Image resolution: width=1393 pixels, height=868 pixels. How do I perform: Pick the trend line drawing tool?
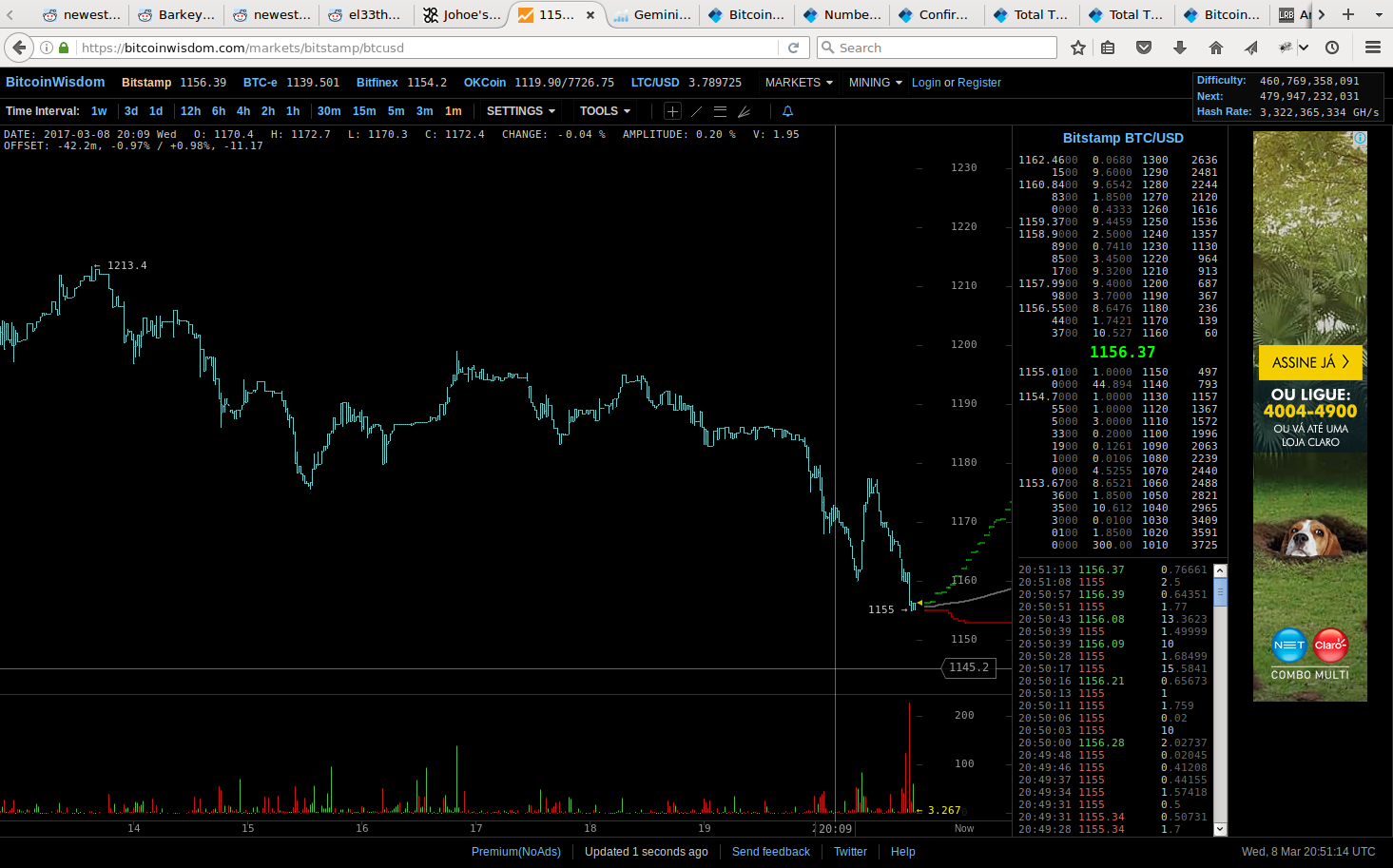(696, 111)
